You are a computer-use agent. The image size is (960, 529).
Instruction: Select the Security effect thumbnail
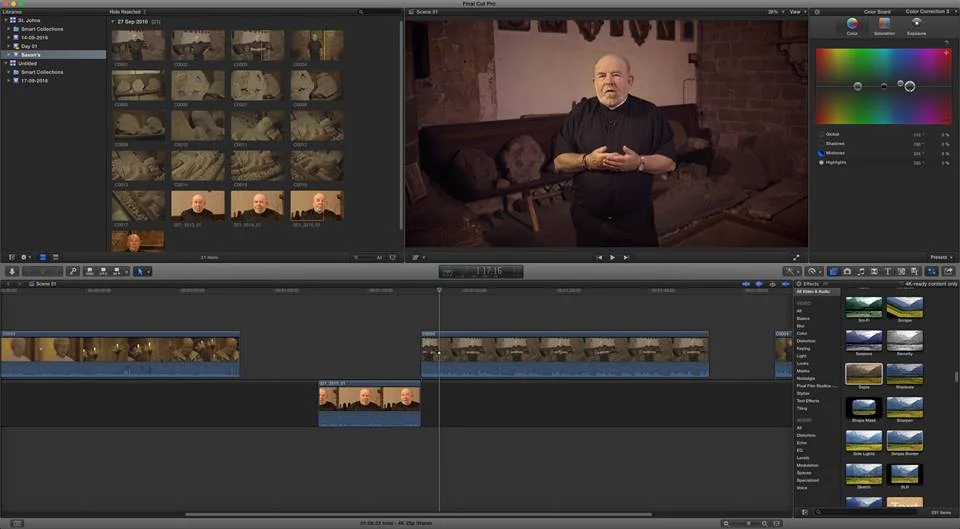click(904, 340)
